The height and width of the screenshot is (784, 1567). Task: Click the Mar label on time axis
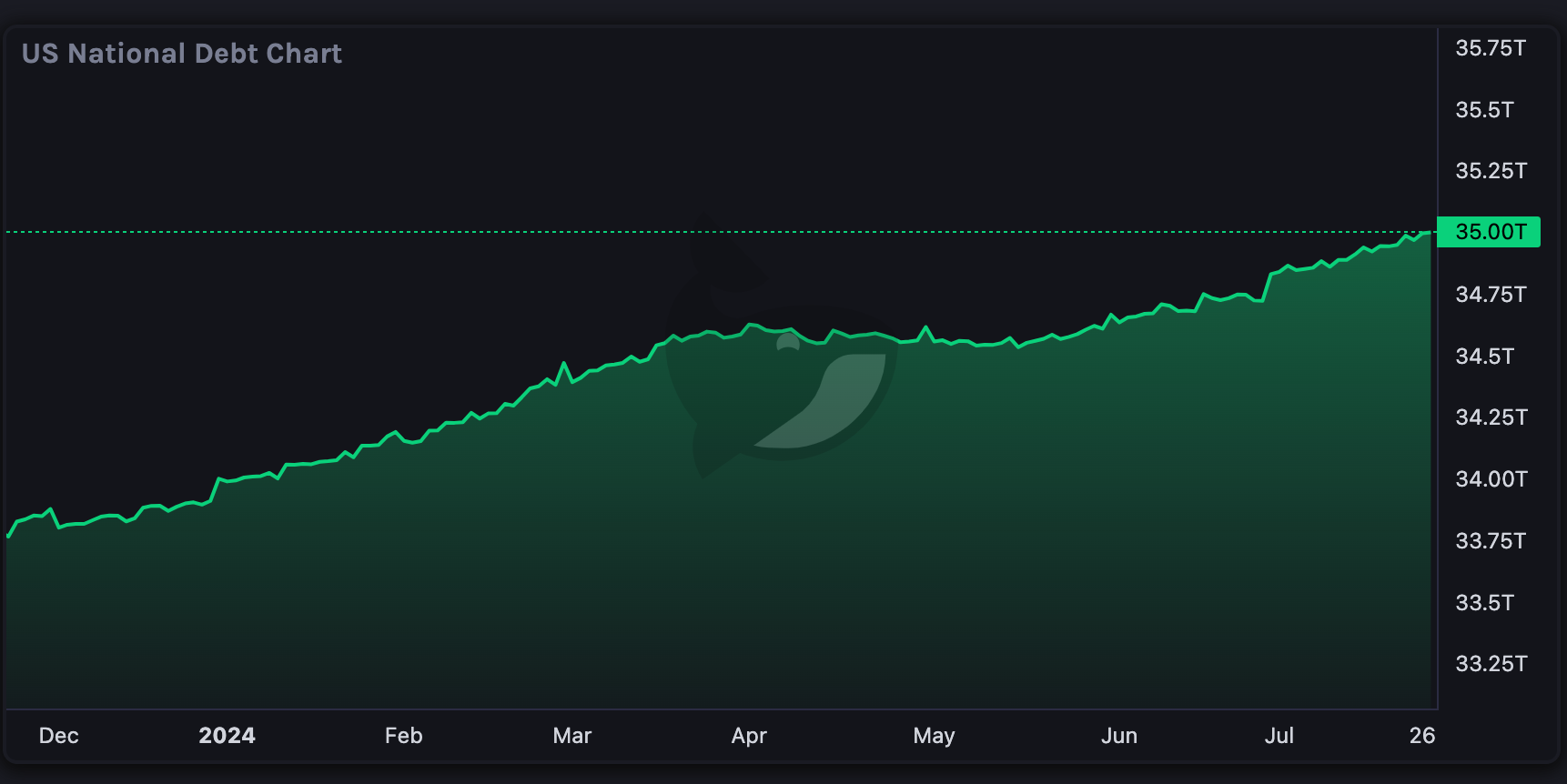coord(572,736)
